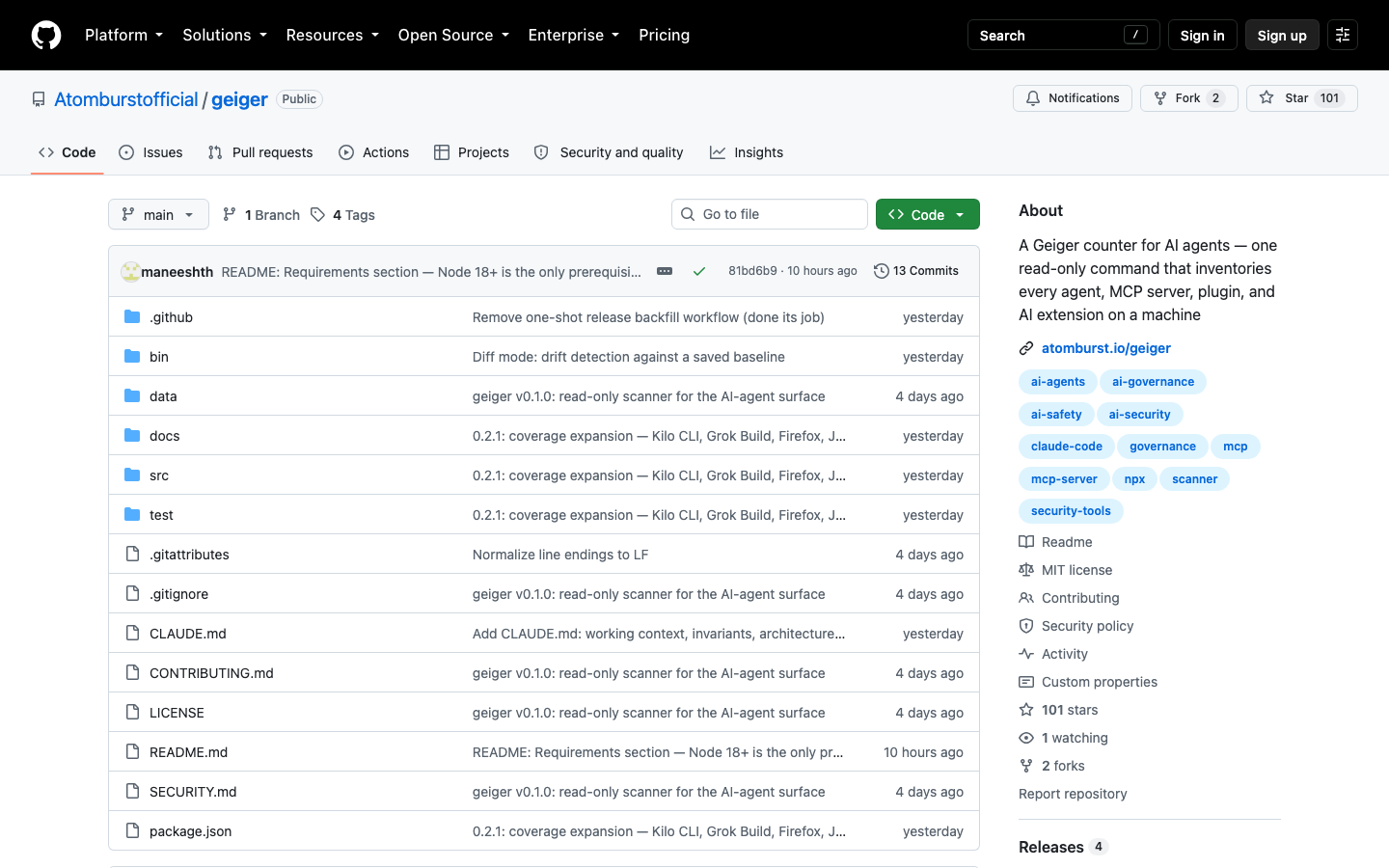Image resolution: width=1389 pixels, height=868 pixels.
Task: Open the Contributing link
Action: (1070, 598)
